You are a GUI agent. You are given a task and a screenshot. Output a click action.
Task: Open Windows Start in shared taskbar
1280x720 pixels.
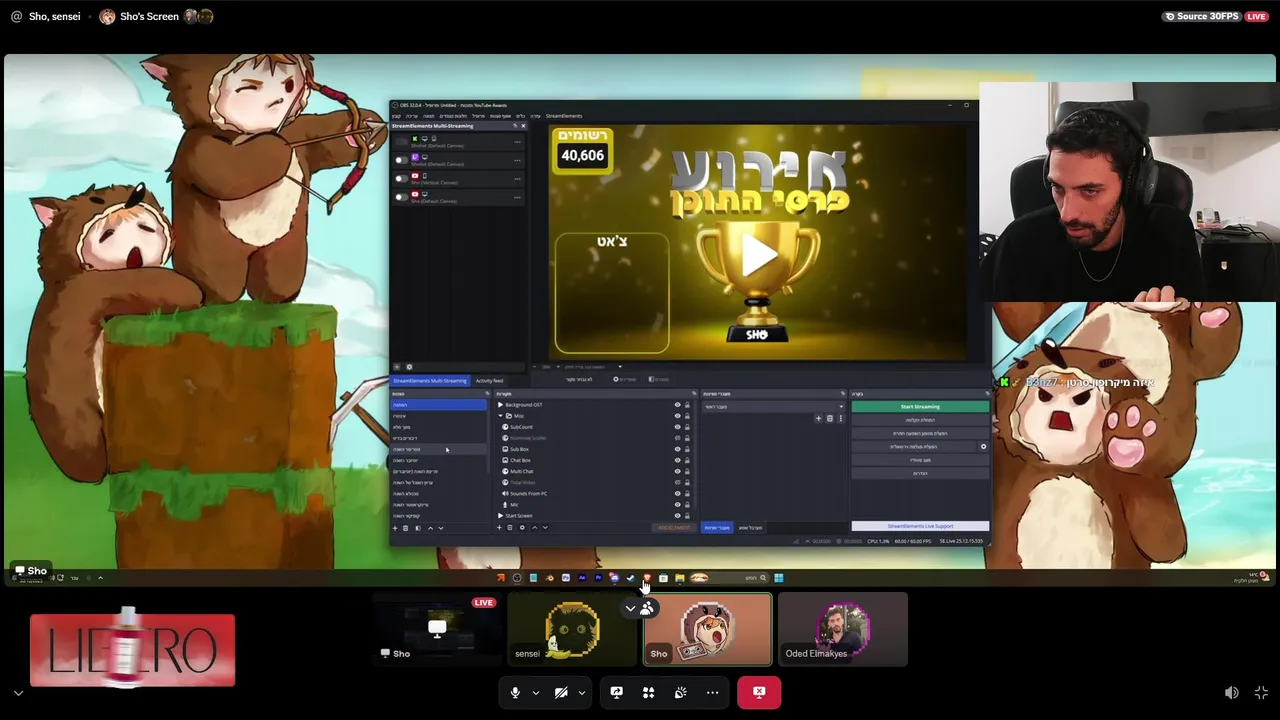tap(778, 577)
